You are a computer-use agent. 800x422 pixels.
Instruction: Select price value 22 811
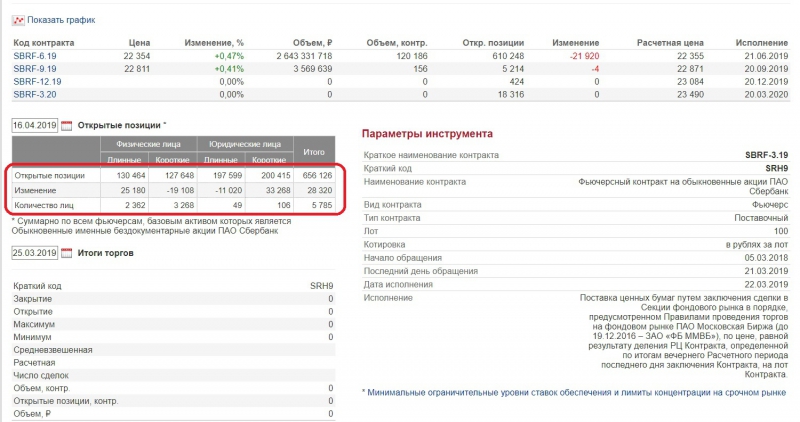tap(137, 69)
